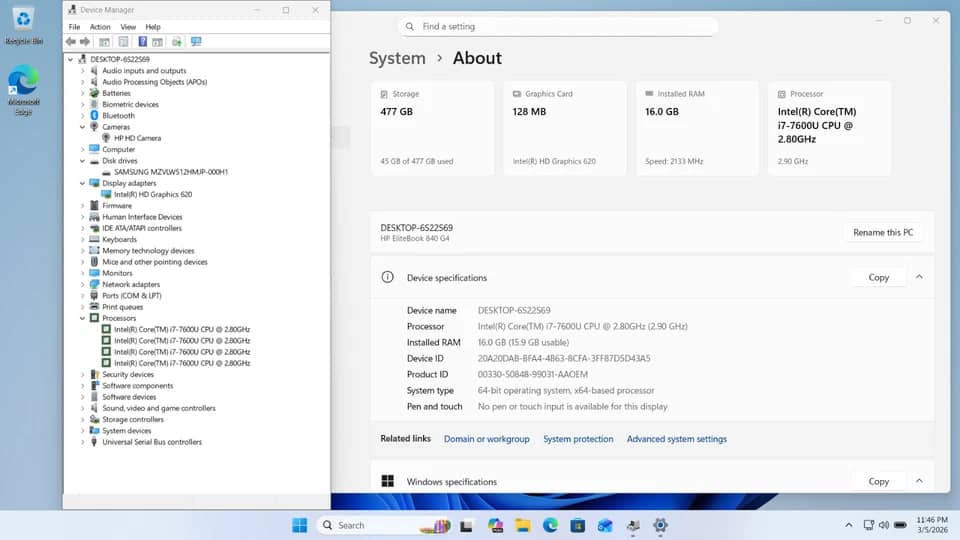Collapse the DESKTOP-6S22S69 root node
Screen dimensions: 960x540
pyautogui.click(x=70, y=59)
